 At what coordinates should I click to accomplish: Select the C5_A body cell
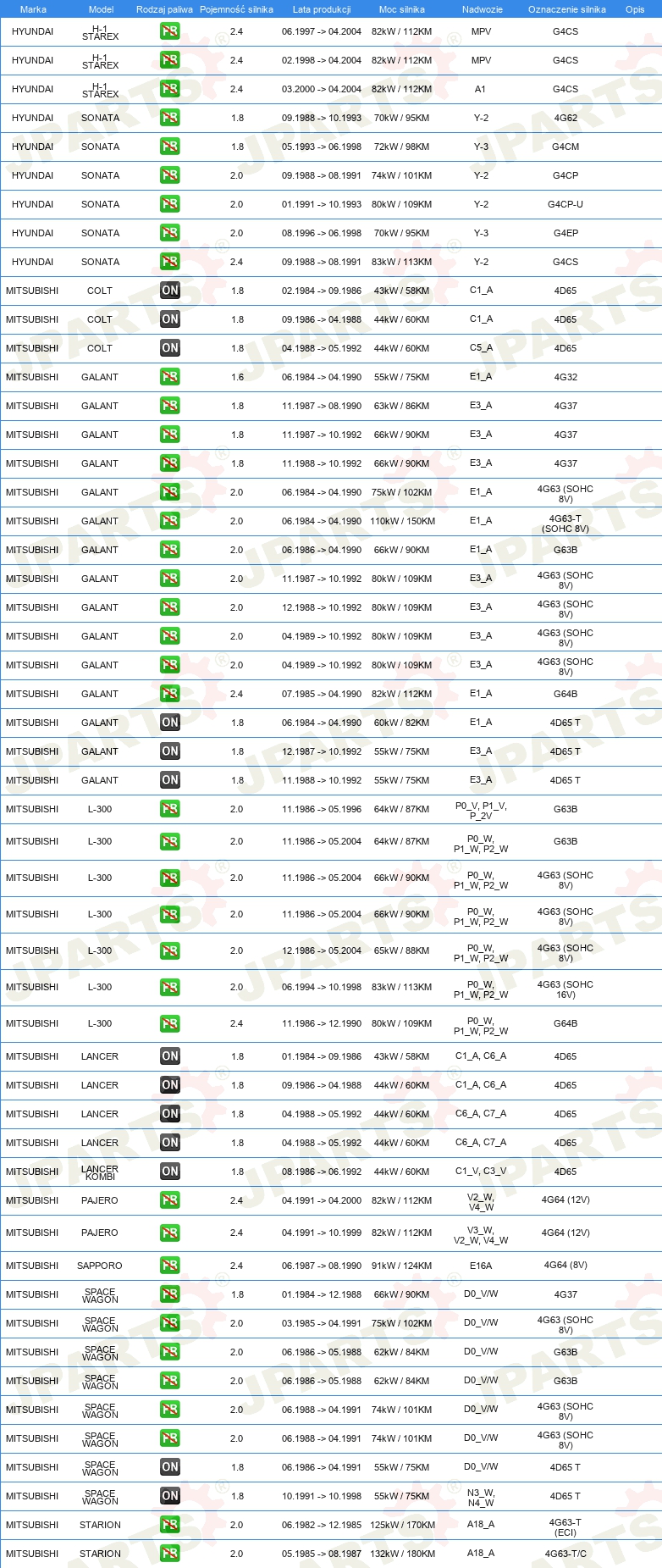coord(481,347)
